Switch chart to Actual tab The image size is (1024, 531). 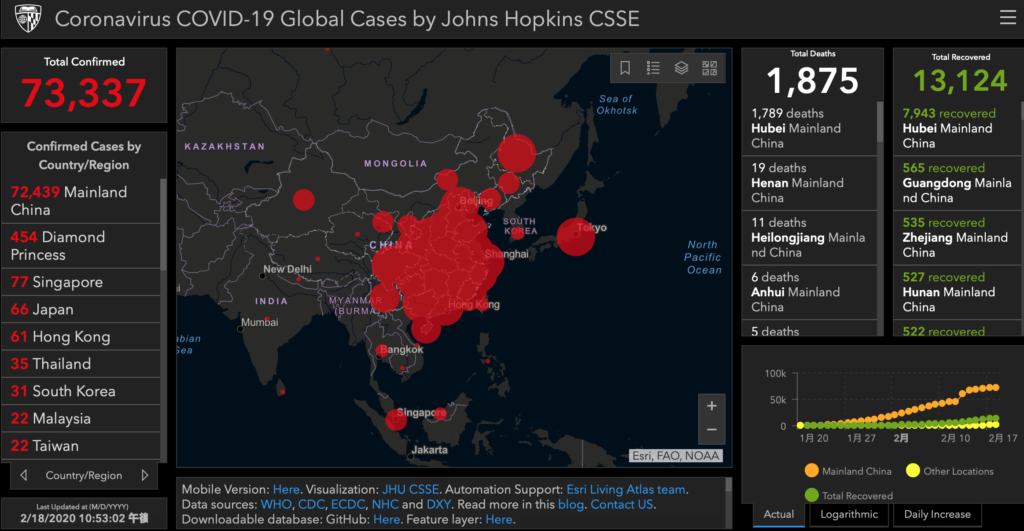[779, 515]
